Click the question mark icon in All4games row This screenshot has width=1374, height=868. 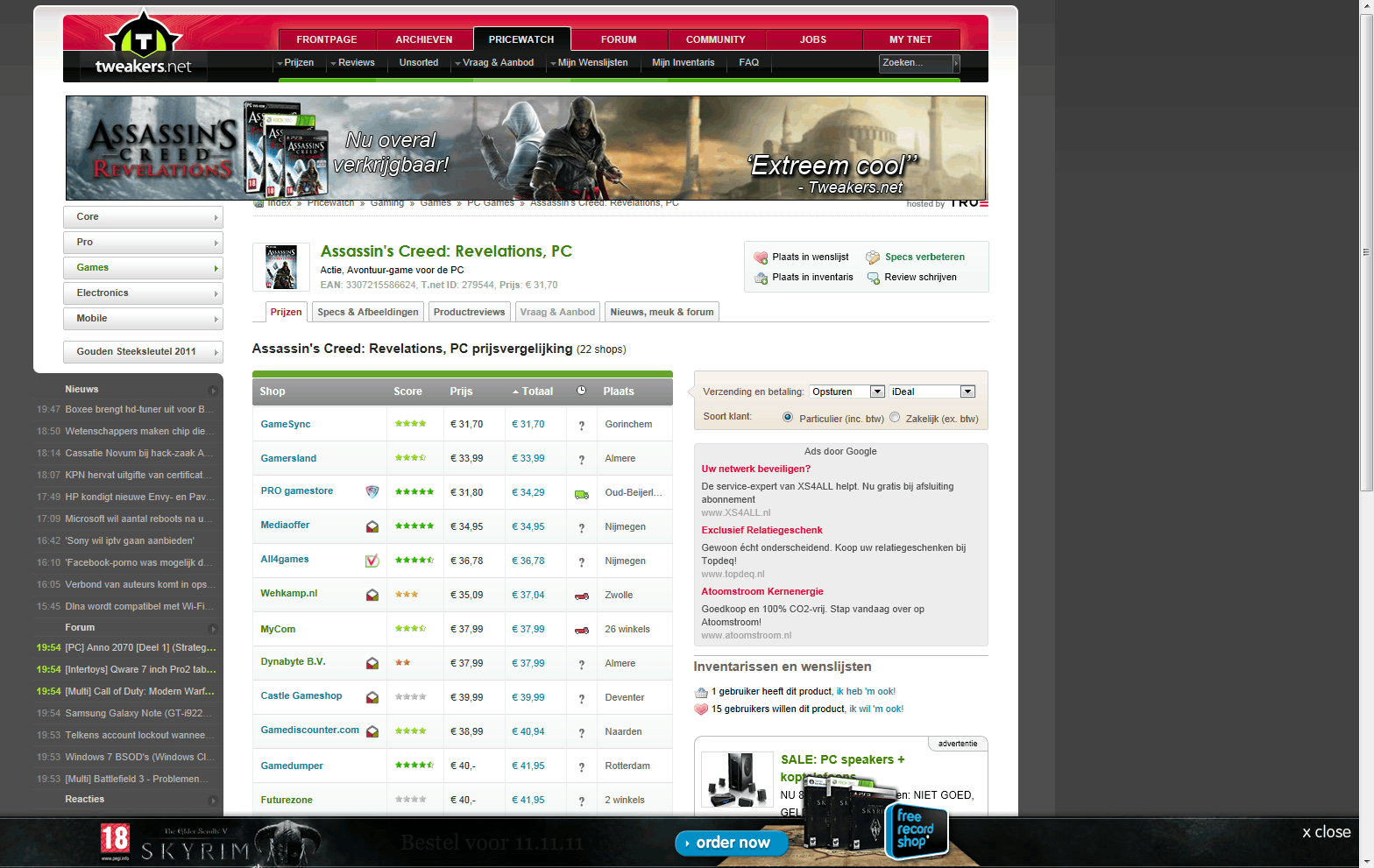582,562
